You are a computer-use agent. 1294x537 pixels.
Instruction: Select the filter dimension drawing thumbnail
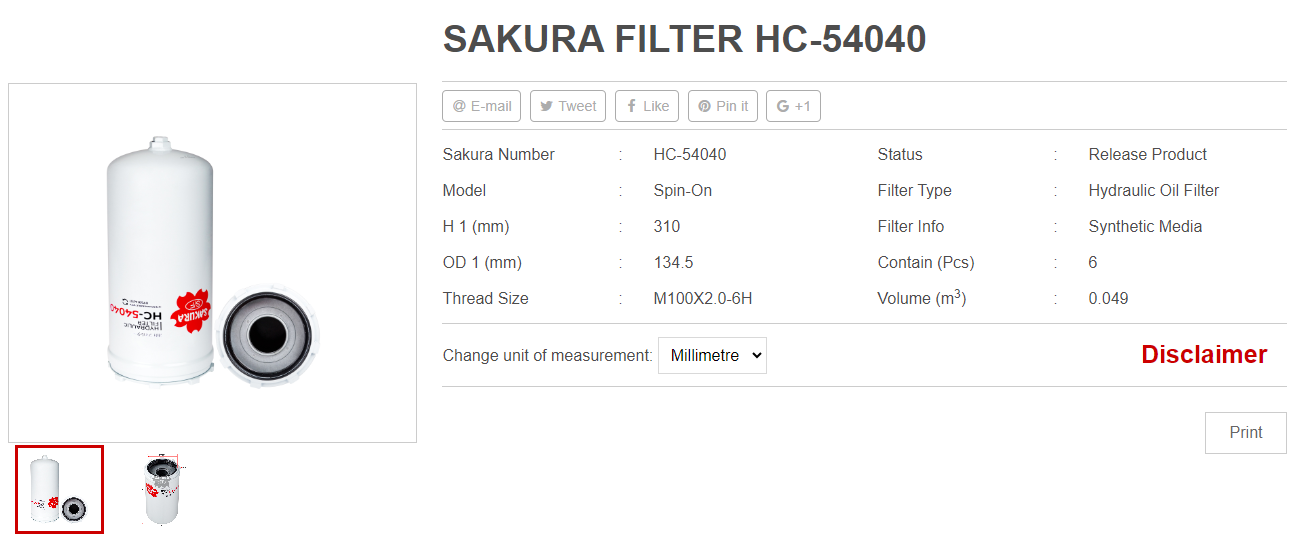coord(161,489)
